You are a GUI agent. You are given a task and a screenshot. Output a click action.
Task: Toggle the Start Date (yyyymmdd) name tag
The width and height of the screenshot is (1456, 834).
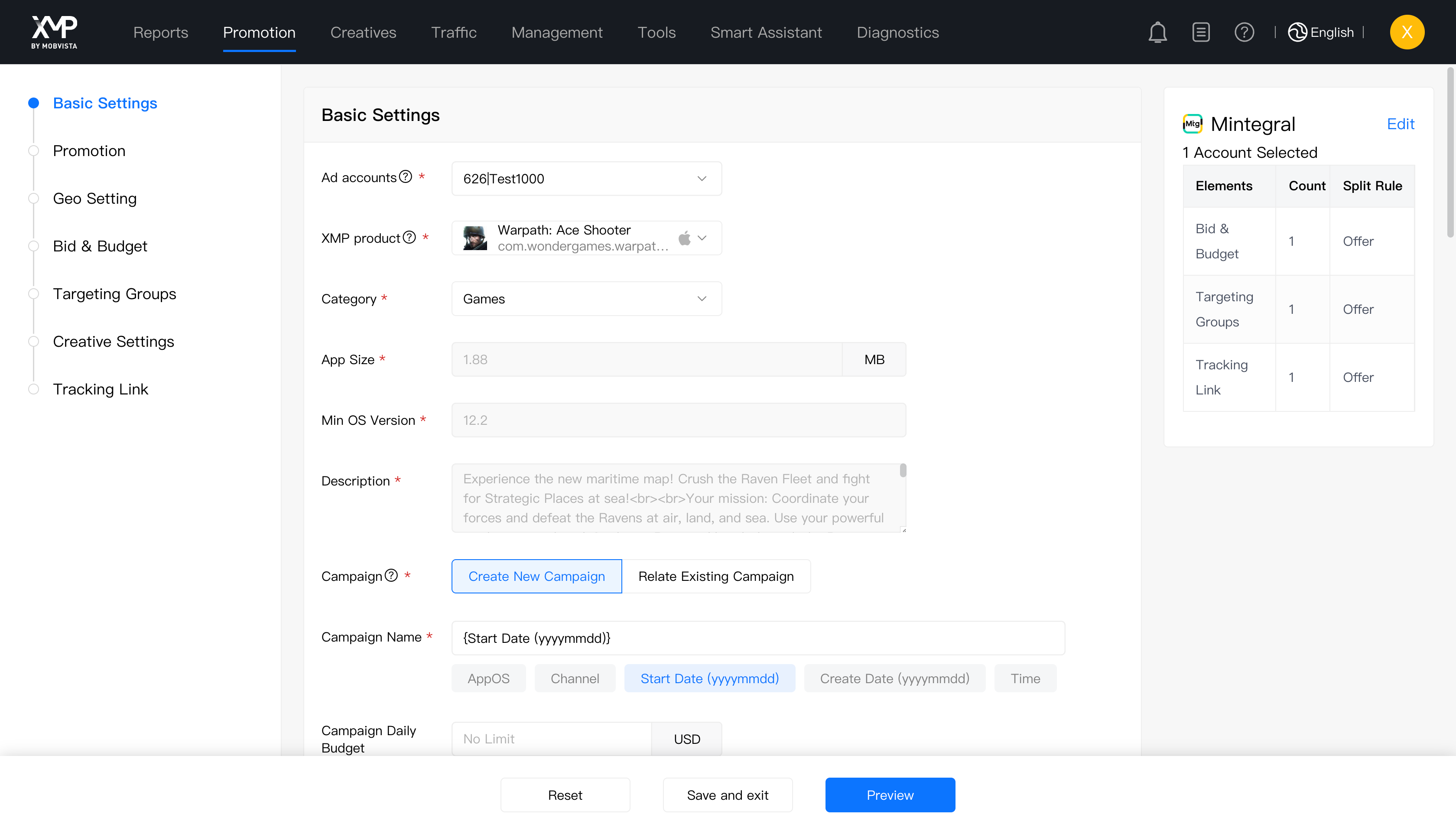pos(709,678)
